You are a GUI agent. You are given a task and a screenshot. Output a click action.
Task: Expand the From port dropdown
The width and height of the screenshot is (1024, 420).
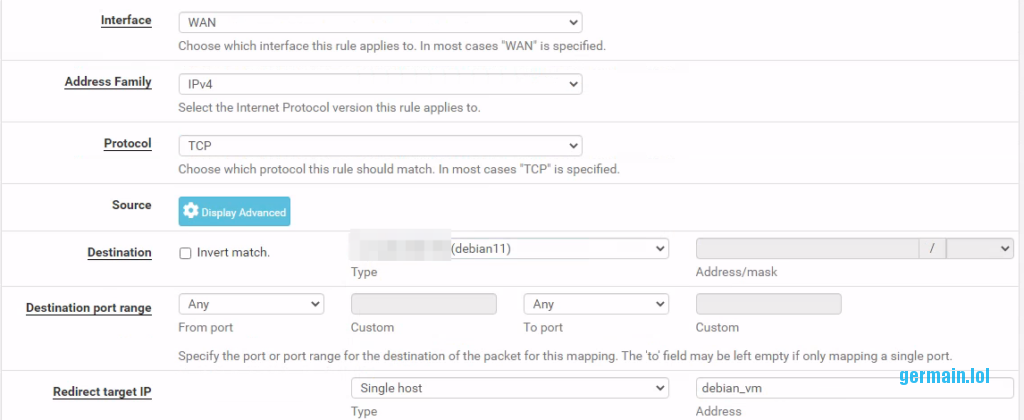point(251,304)
